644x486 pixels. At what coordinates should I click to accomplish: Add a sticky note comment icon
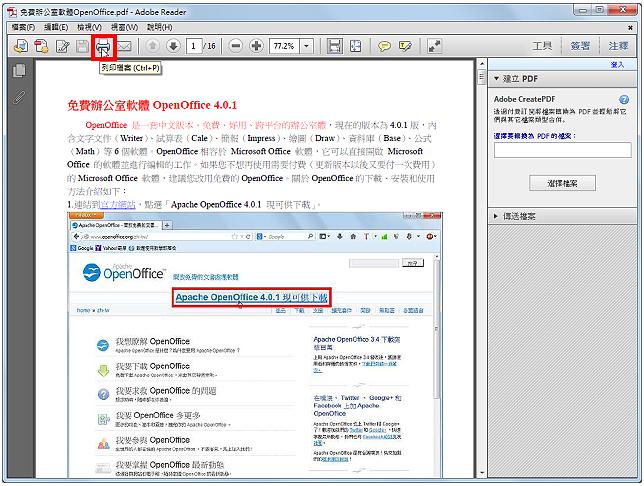pos(384,46)
